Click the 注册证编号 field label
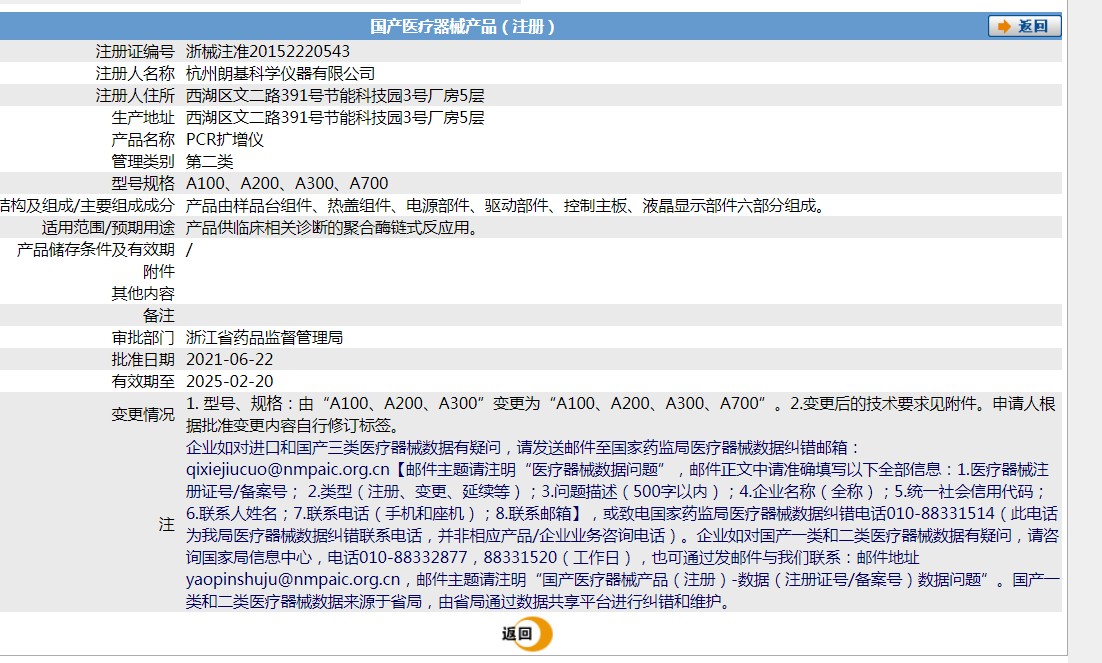1102x663 pixels. 135,51
